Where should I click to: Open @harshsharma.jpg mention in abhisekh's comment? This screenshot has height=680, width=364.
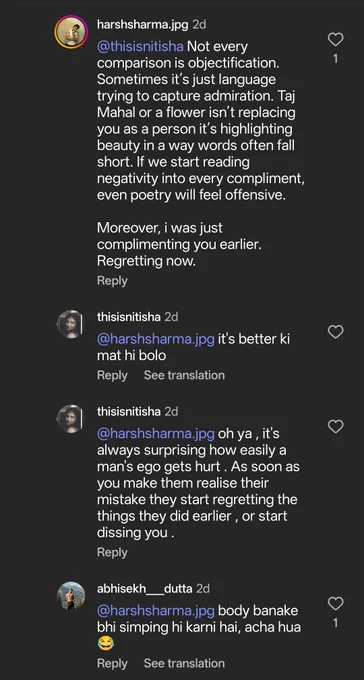tap(156, 611)
